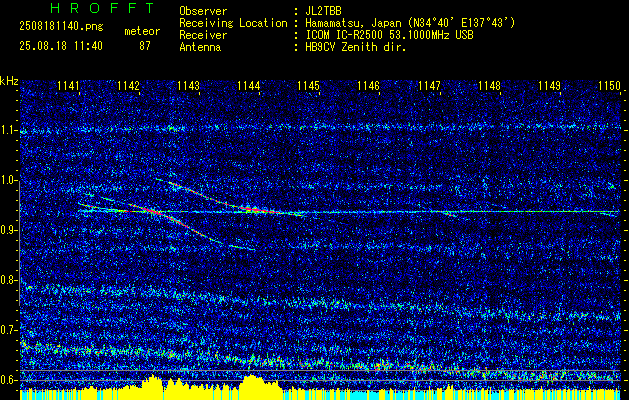Click frequency axis label 1.1
Viewport: 629px width, 400px height.
click(x=9, y=130)
